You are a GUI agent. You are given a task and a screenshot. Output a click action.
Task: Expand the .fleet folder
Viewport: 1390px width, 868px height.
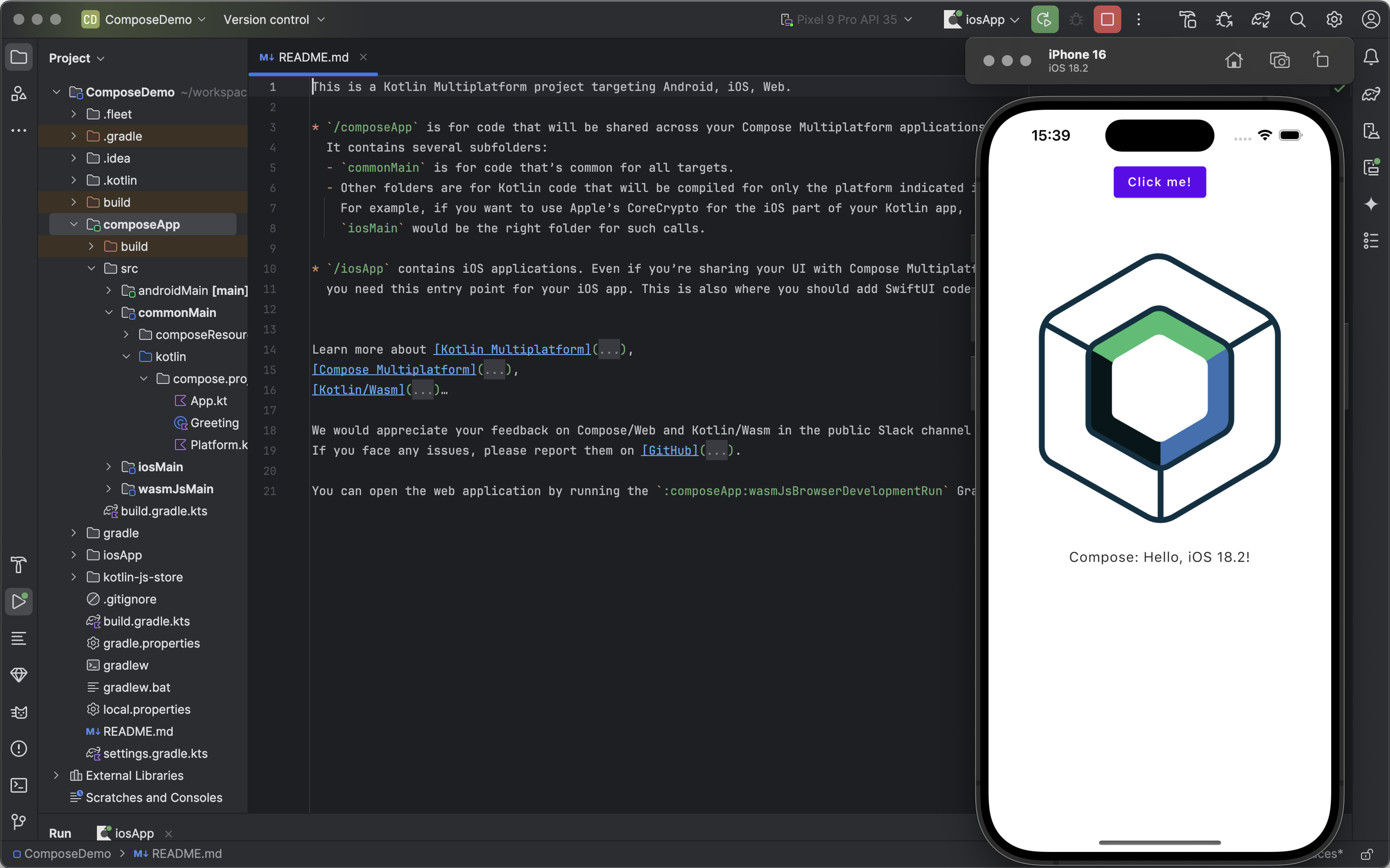73,114
